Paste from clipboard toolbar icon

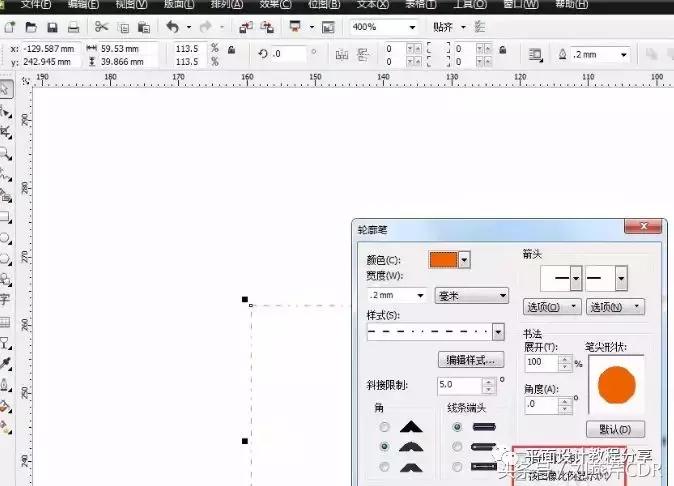click(x=144, y=28)
